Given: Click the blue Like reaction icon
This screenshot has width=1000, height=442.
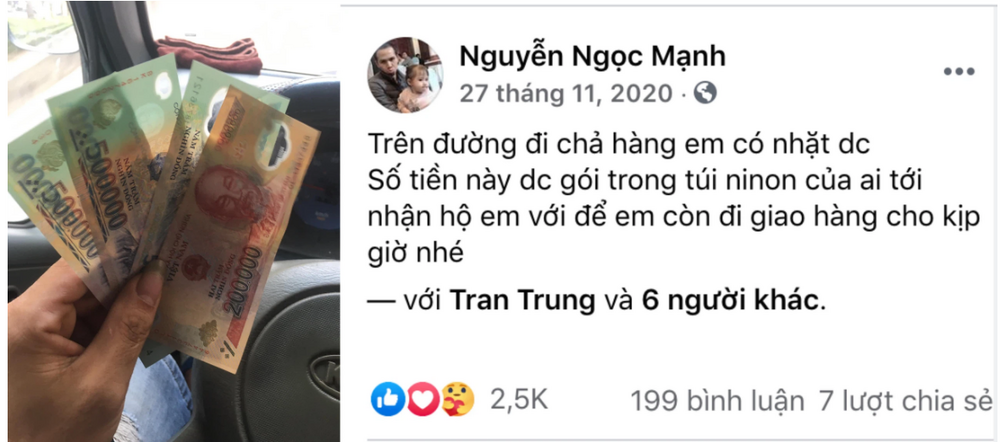Looking at the screenshot, I should (x=388, y=399).
